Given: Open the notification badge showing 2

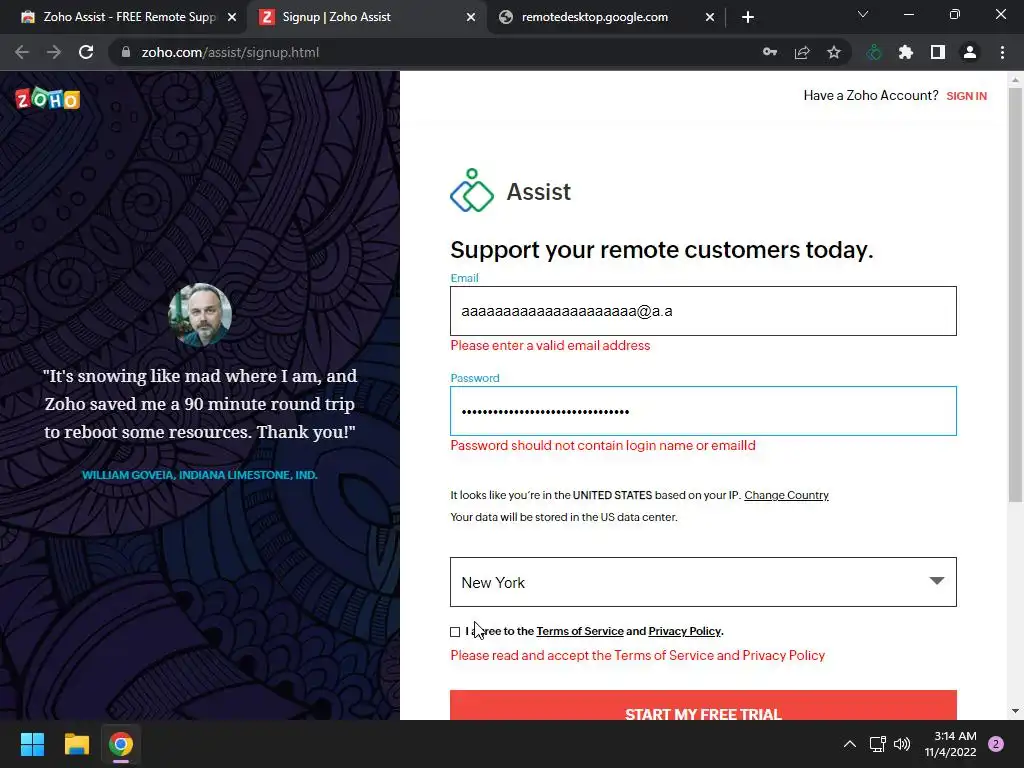Looking at the screenshot, I should 996,744.
